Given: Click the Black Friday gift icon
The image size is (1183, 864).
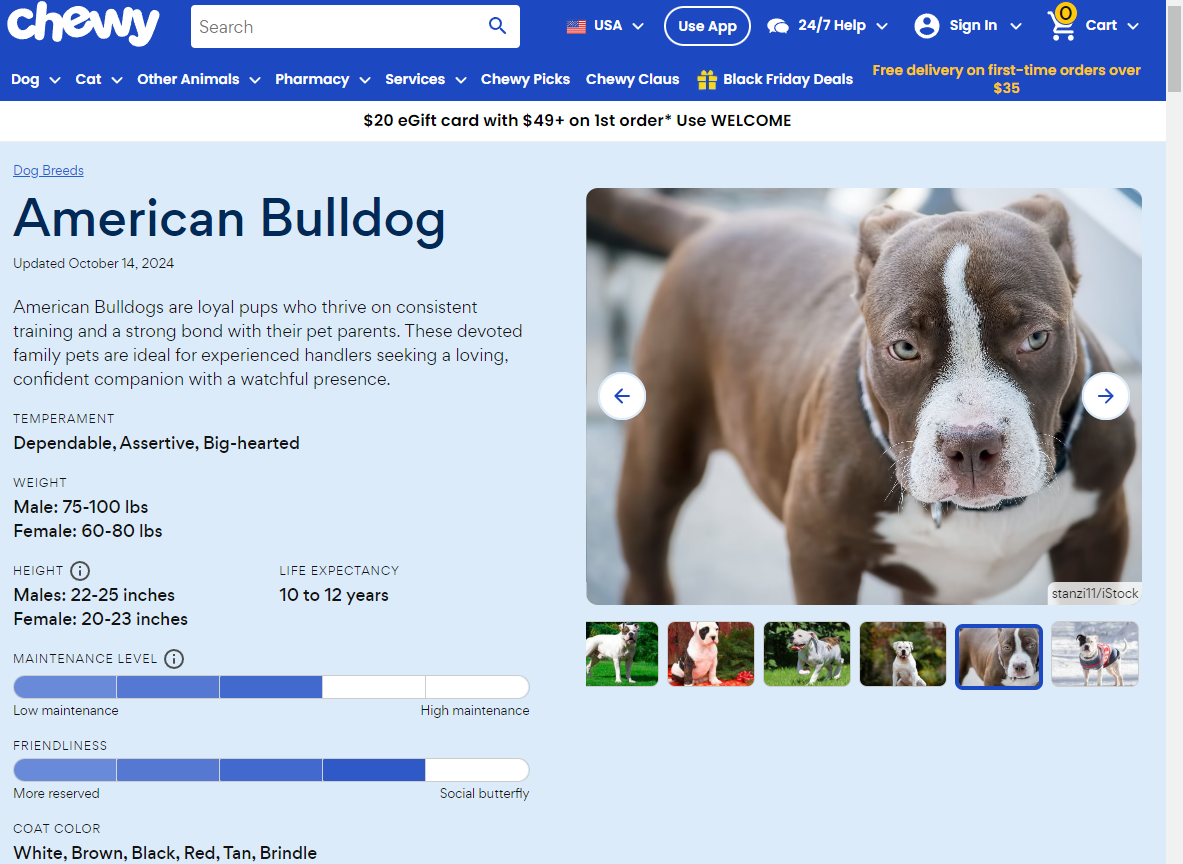Looking at the screenshot, I should [x=707, y=80].
